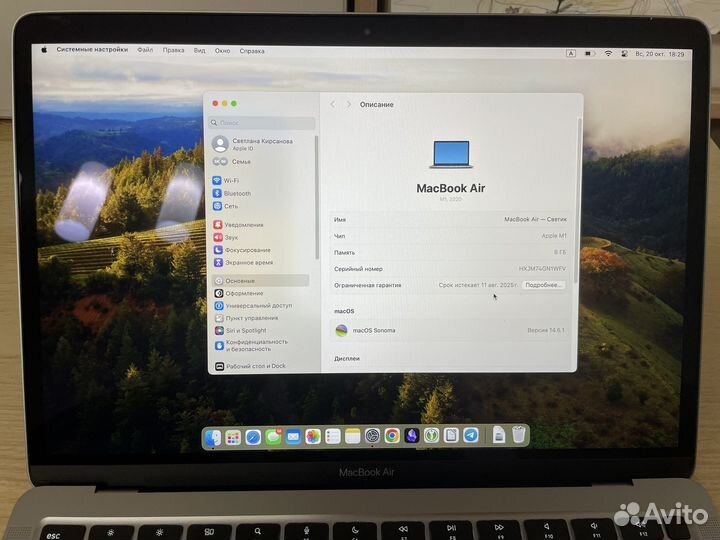The height and width of the screenshot is (540, 720).
Task: Open Mail app in the Dock
Action: (x=293, y=437)
